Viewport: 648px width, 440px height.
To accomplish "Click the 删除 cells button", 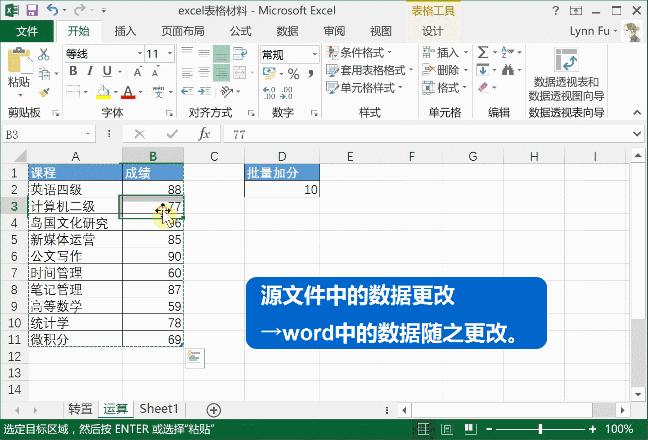I will pyautogui.click(x=445, y=70).
